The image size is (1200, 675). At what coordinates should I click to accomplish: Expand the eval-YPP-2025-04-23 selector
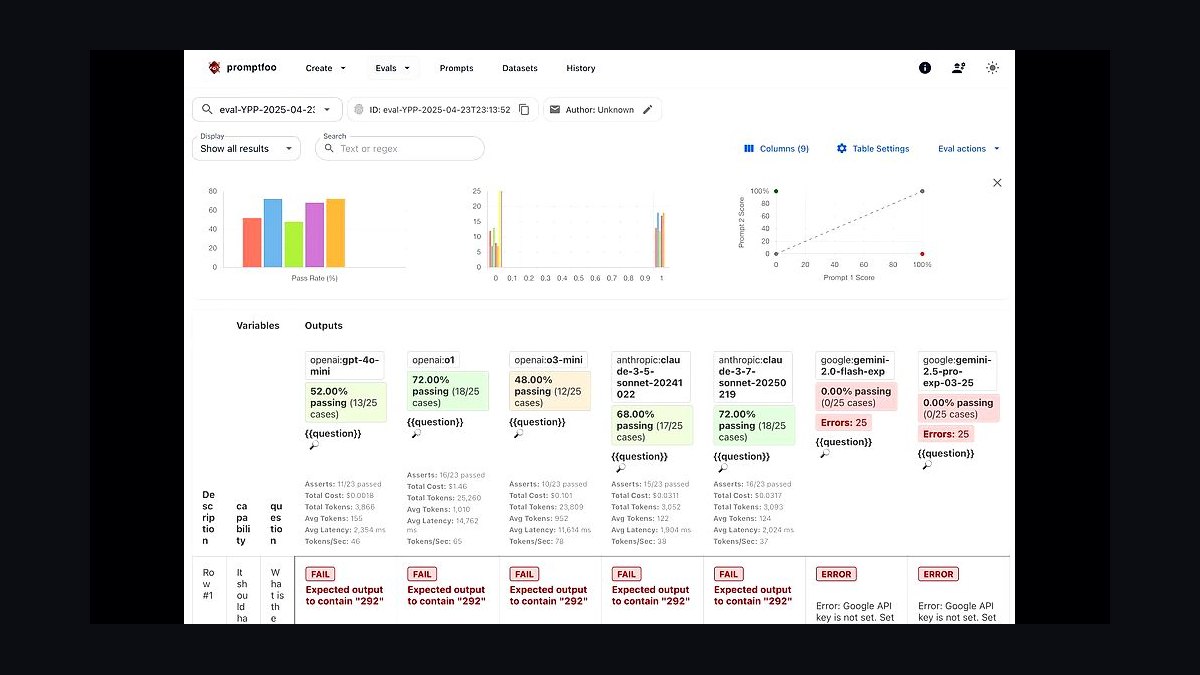tap(267, 109)
